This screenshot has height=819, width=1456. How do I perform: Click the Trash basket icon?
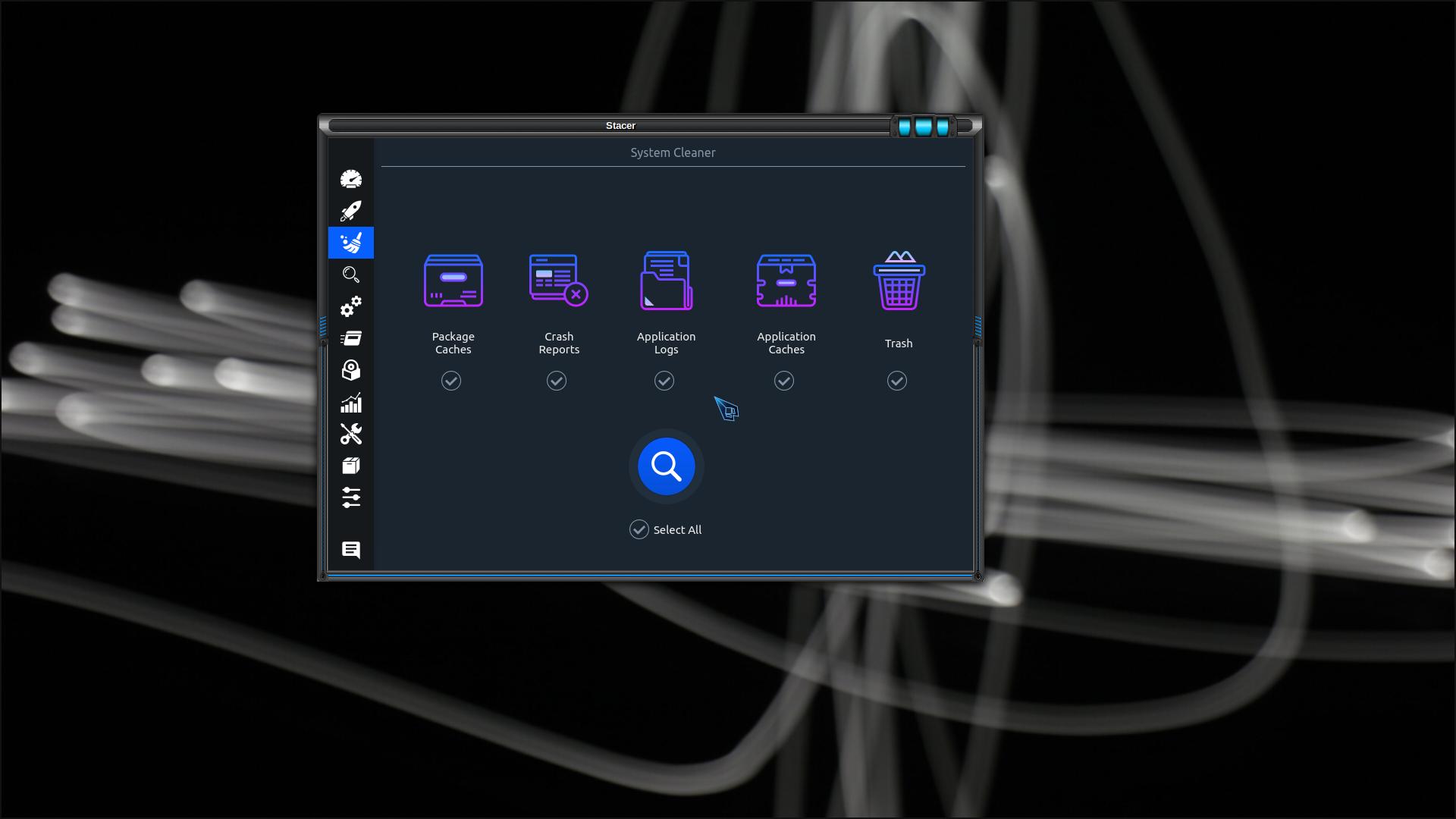(899, 281)
